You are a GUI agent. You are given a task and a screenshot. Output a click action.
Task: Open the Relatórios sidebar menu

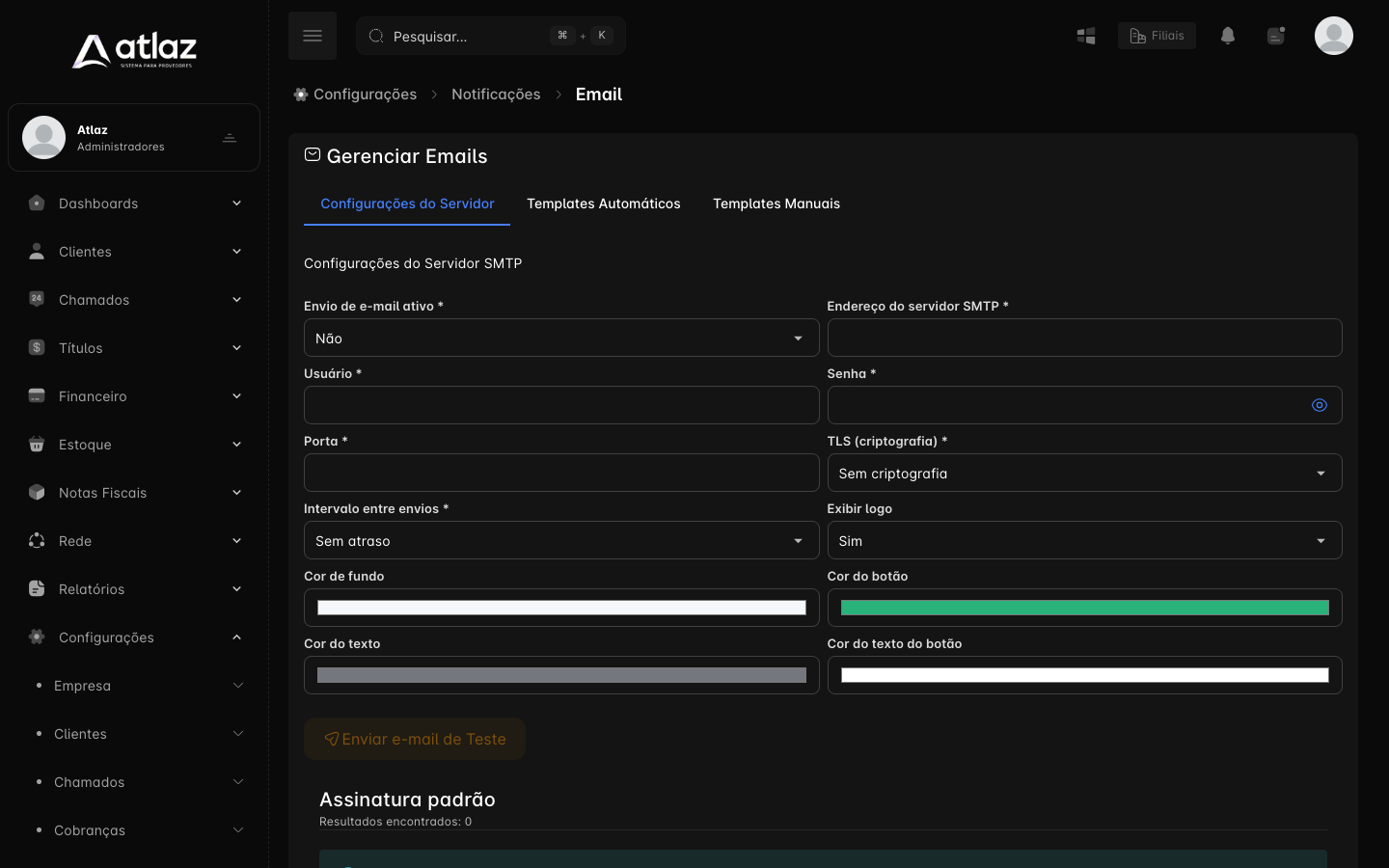tap(134, 588)
